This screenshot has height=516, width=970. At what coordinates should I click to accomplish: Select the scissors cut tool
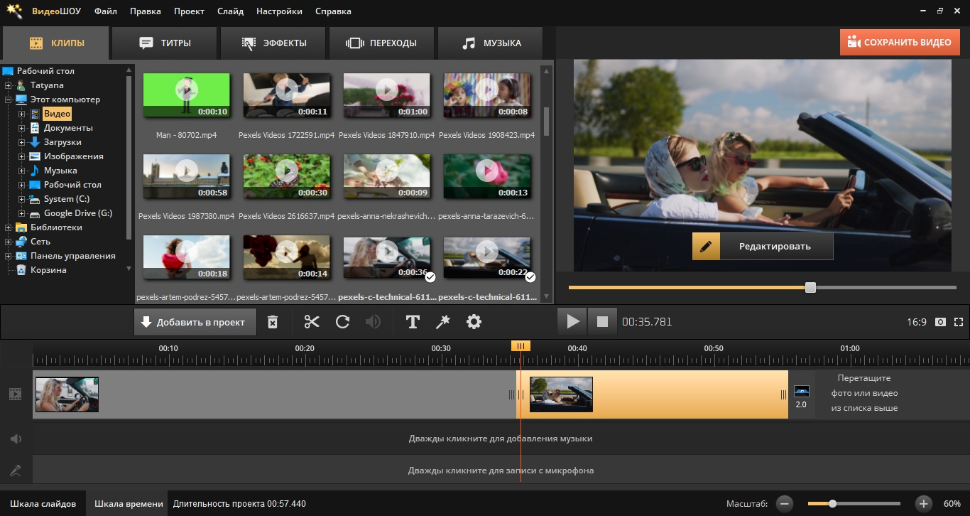click(x=311, y=322)
